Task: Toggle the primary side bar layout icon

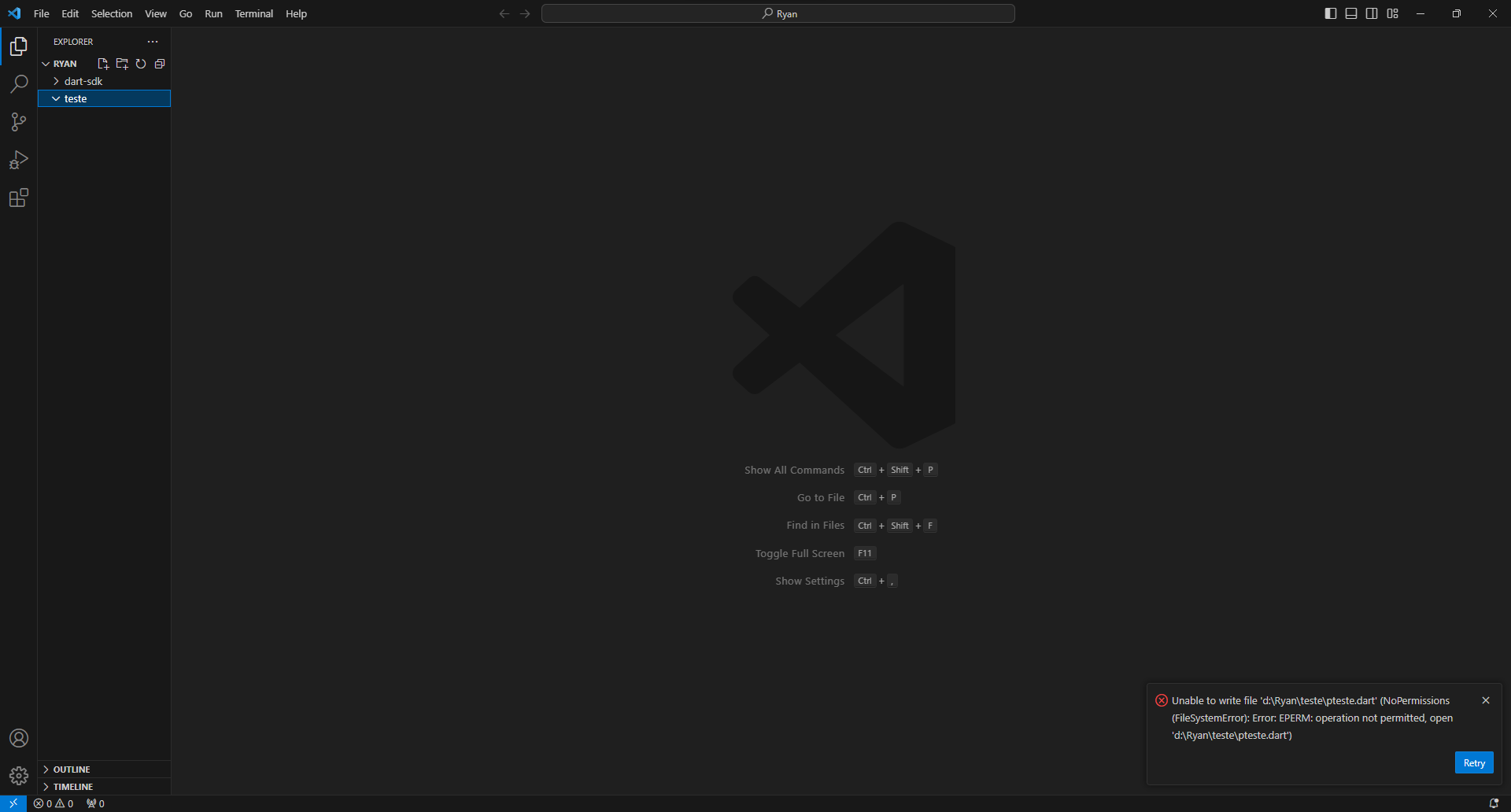Action: [1331, 13]
